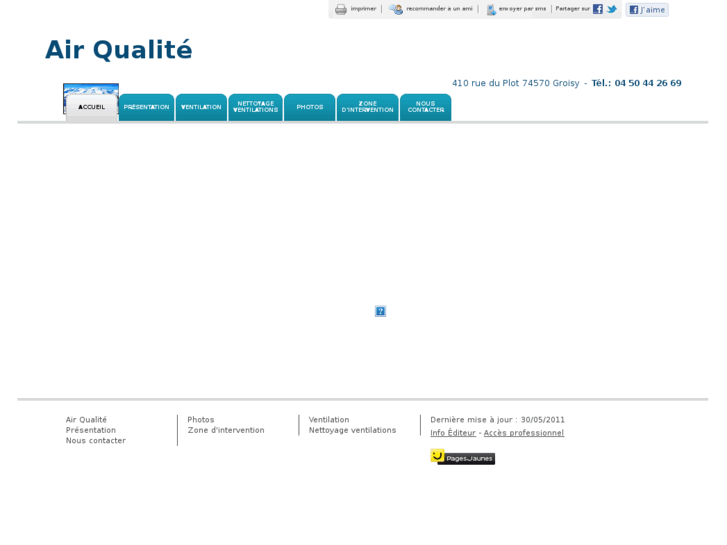Click the recommend-to-a-friend people icon

395,9
